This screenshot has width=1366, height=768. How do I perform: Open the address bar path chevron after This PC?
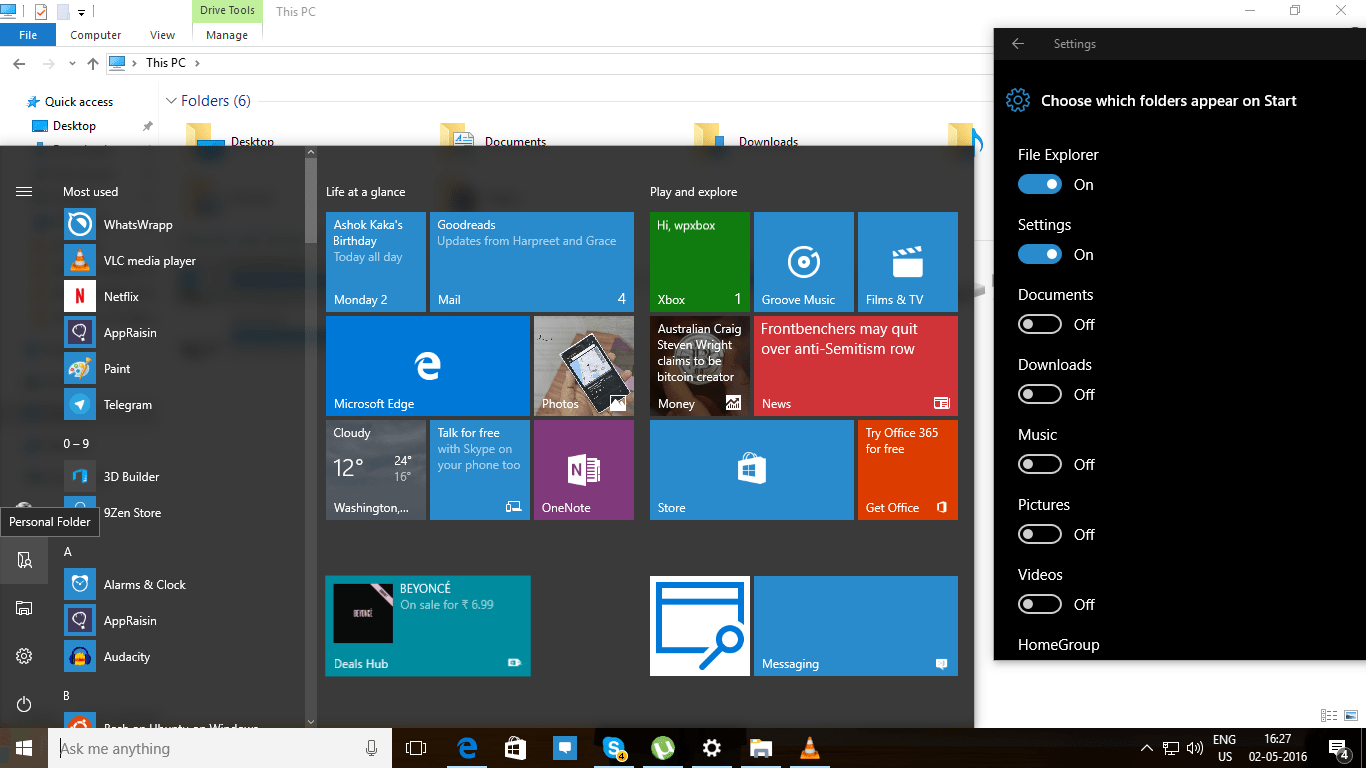click(x=197, y=63)
